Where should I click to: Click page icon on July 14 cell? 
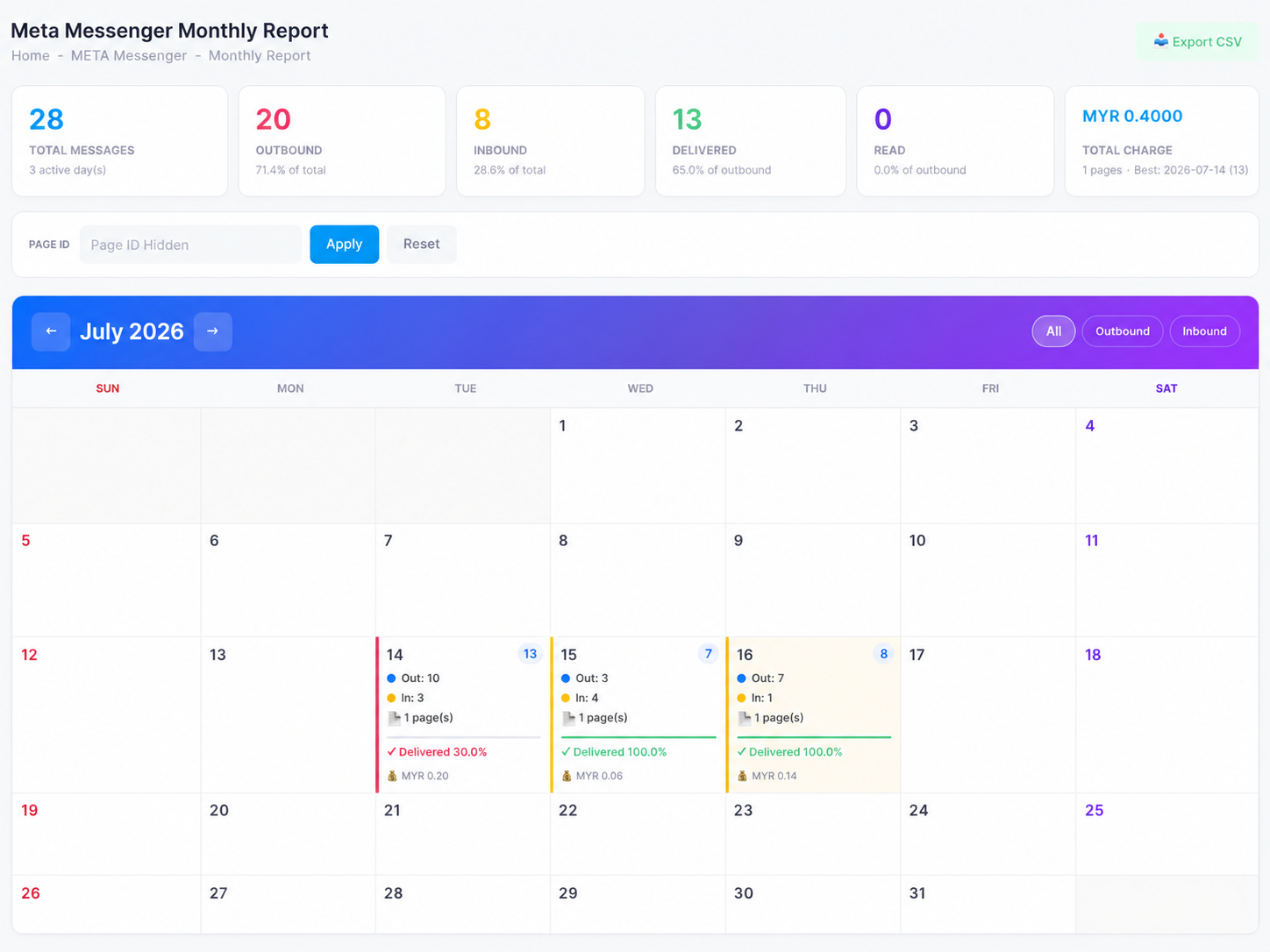(394, 718)
